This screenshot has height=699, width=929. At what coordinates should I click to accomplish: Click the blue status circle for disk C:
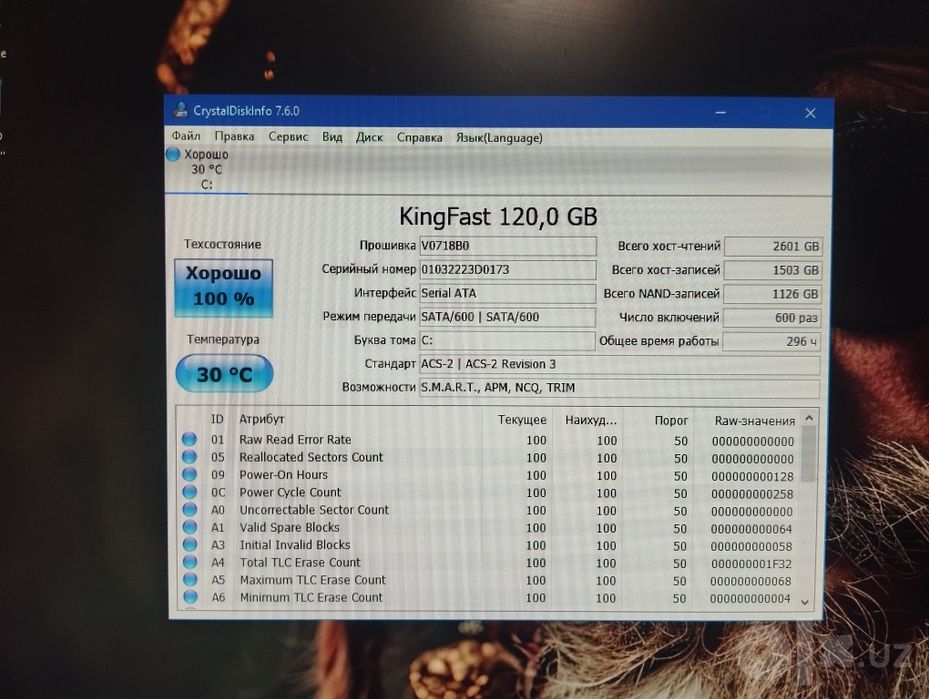(172, 154)
